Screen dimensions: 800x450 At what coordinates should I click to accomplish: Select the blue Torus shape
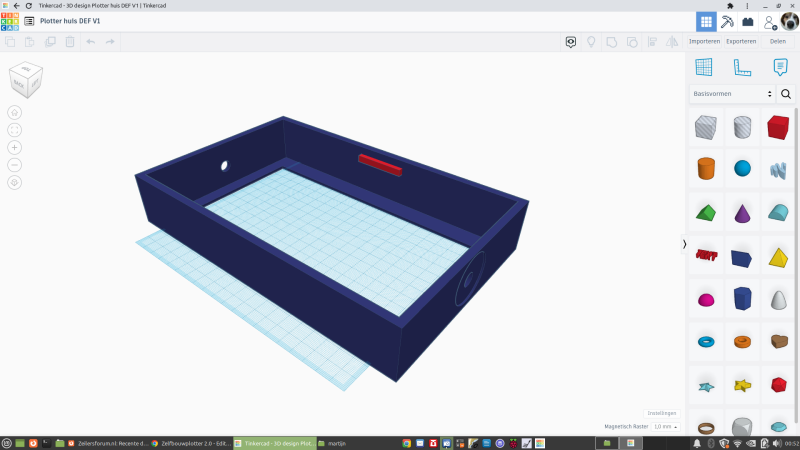(x=706, y=342)
